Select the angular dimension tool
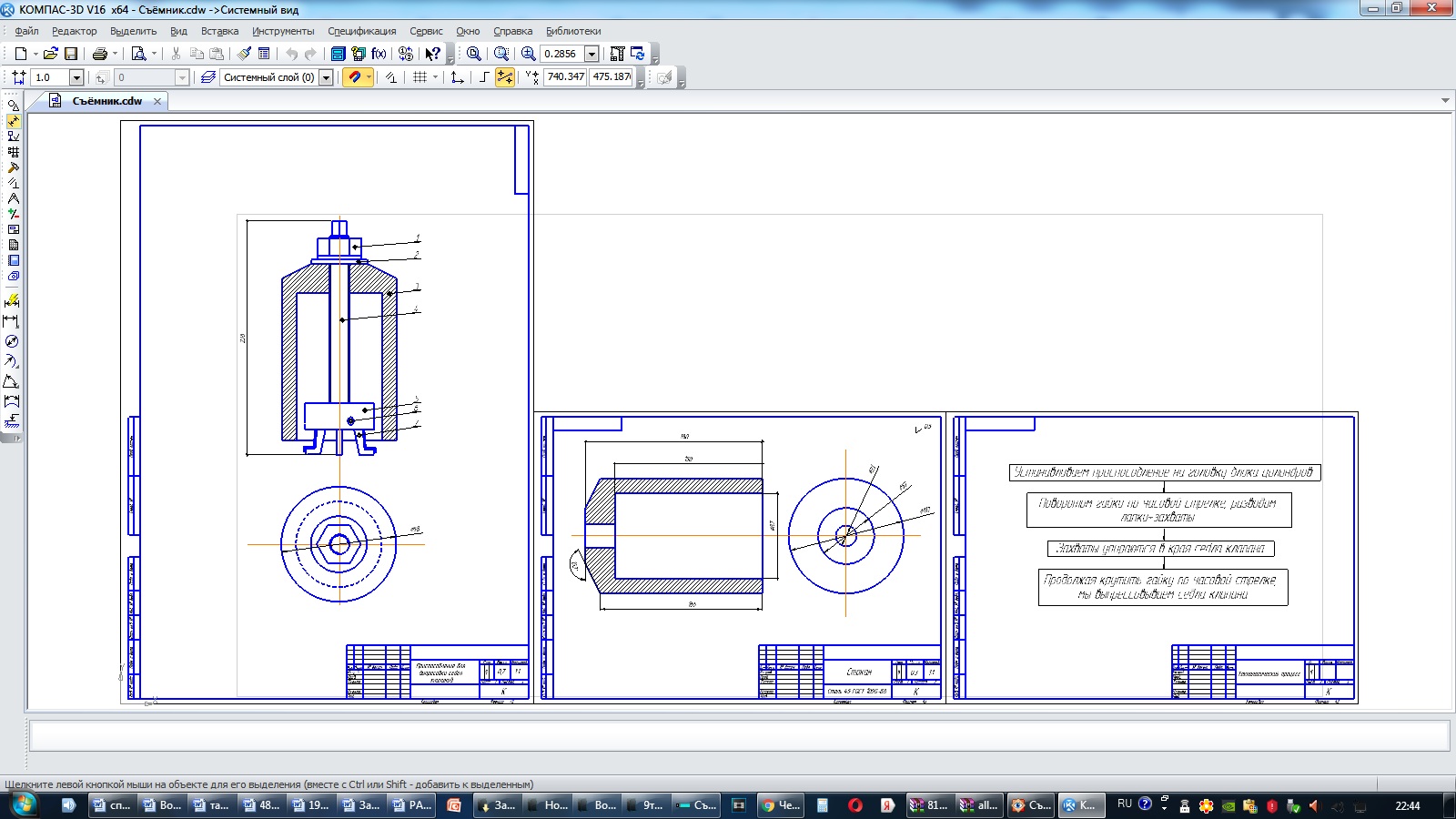The height and width of the screenshot is (819, 1456). click(x=12, y=381)
